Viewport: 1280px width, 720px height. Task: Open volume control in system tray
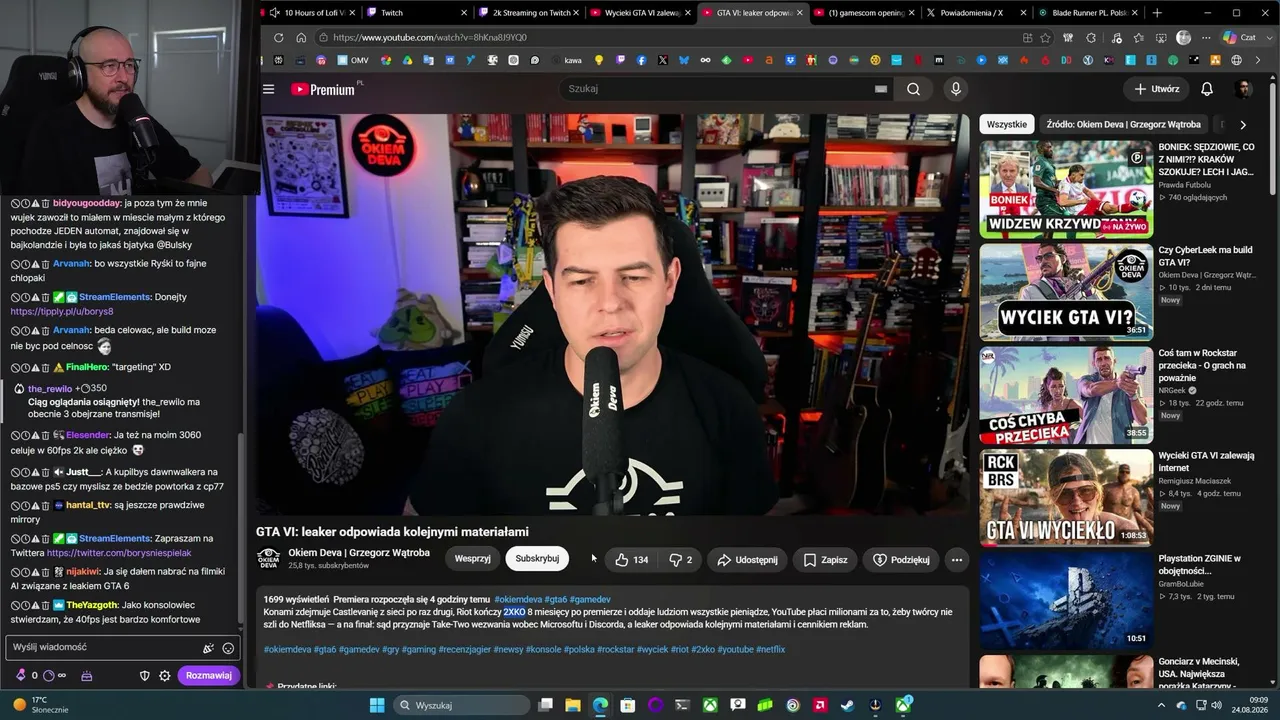pos(1216,705)
